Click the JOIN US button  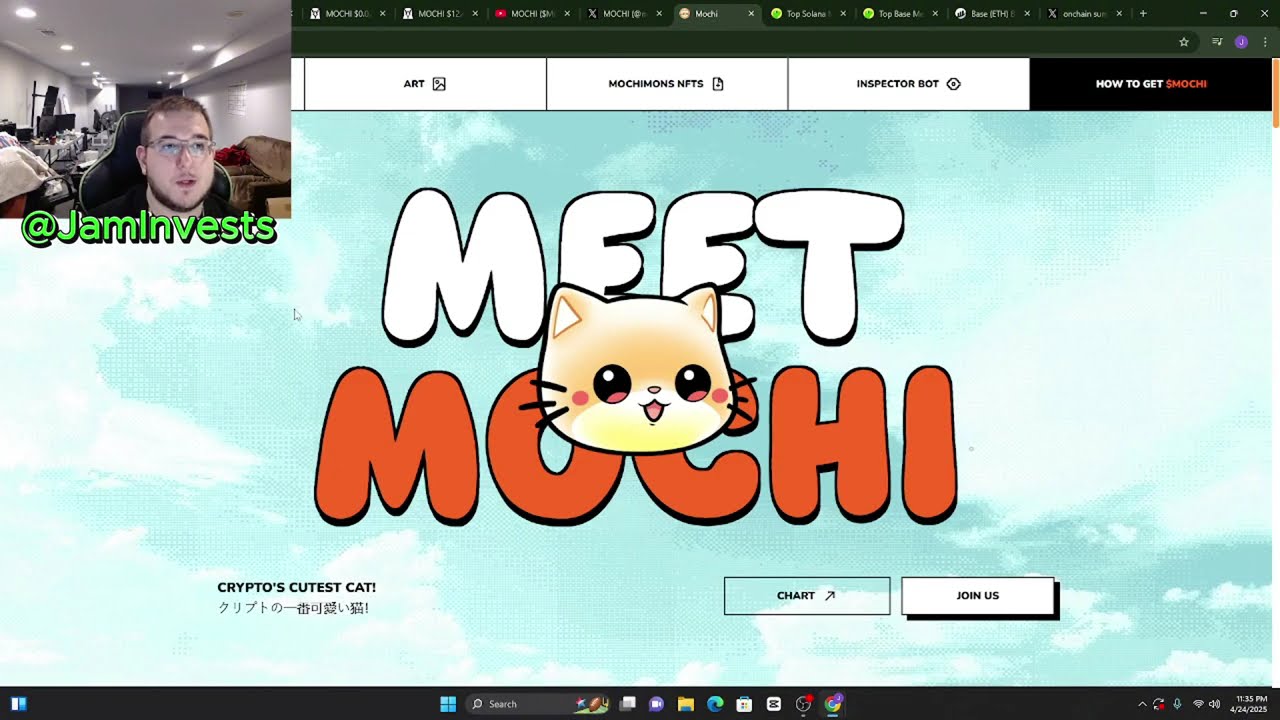(x=978, y=596)
